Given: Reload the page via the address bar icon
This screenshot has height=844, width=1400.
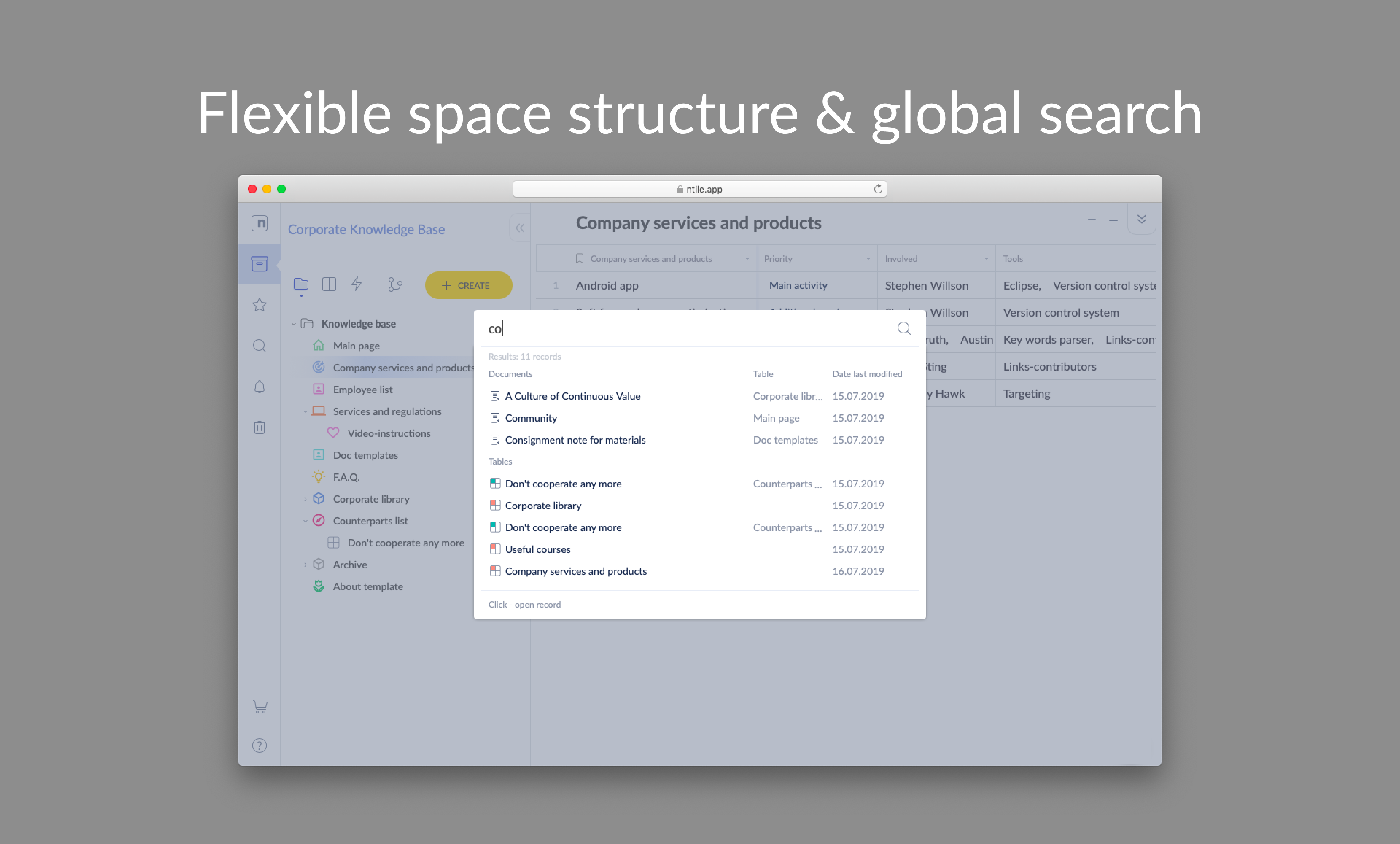Looking at the screenshot, I should tap(878, 189).
